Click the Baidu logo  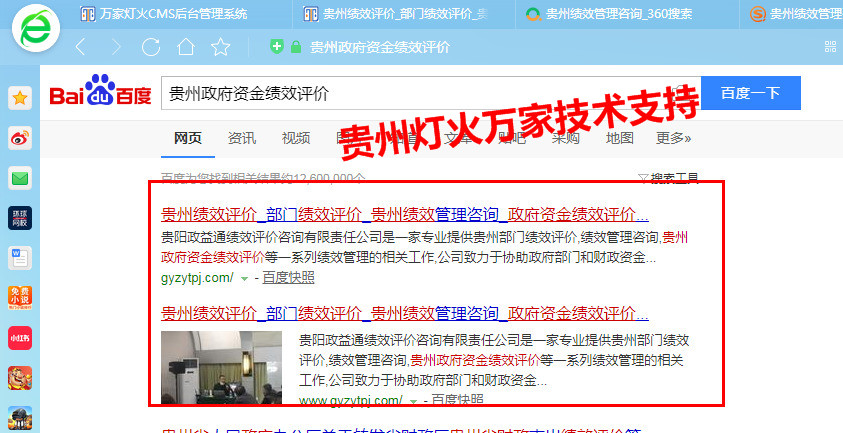(x=101, y=90)
